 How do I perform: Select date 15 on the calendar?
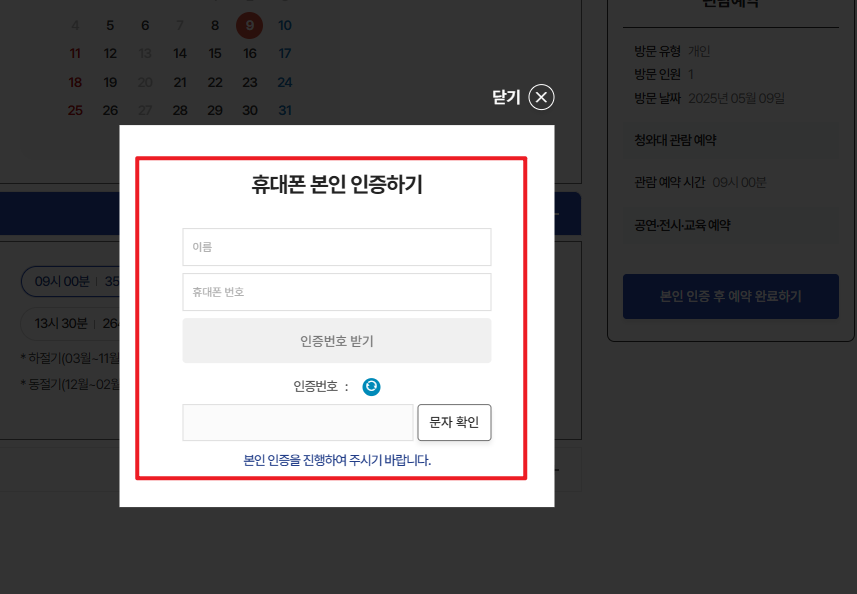pyautogui.click(x=214, y=53)
